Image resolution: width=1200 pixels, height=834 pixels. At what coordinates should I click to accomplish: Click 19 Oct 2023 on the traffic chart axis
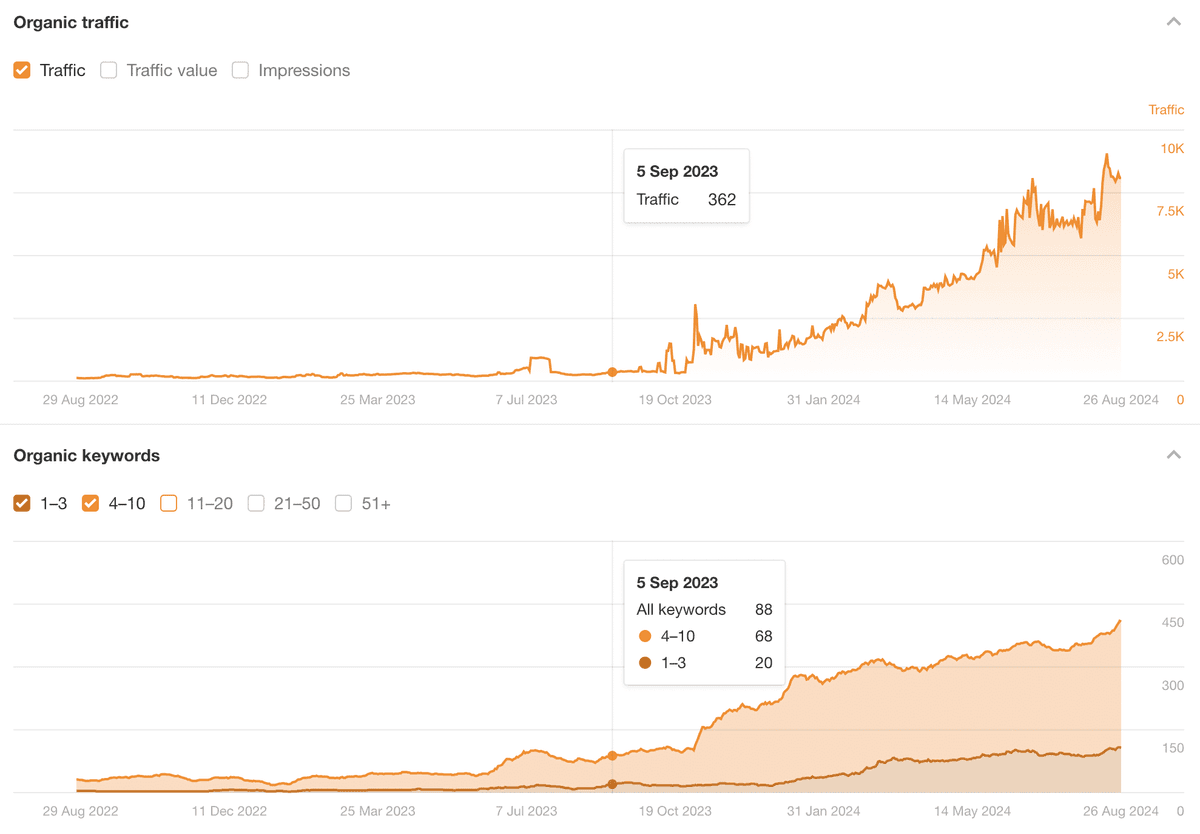click(675, 400)
